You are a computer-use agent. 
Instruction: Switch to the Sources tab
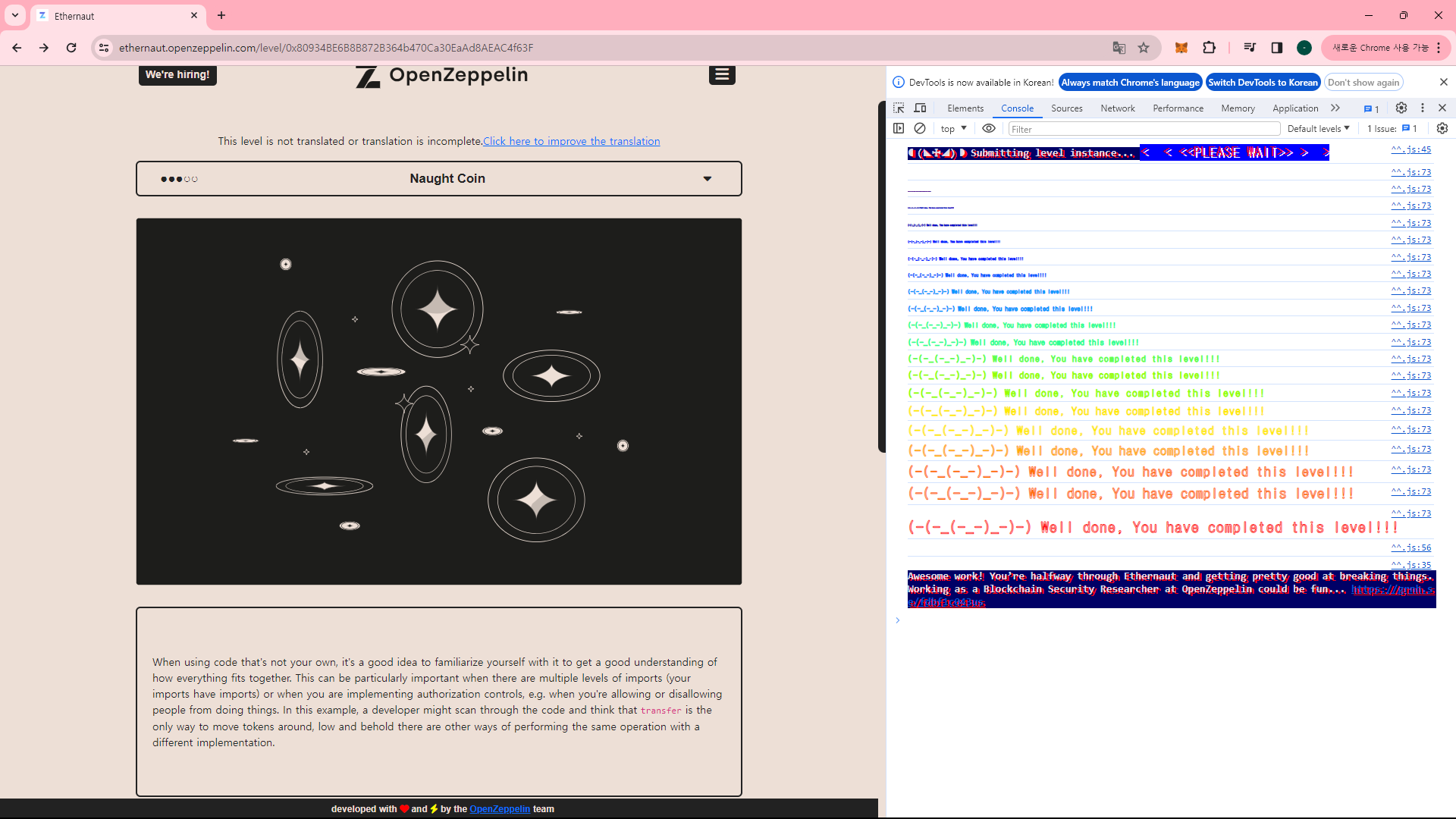pyautogui.click(x=1067, y=108)
